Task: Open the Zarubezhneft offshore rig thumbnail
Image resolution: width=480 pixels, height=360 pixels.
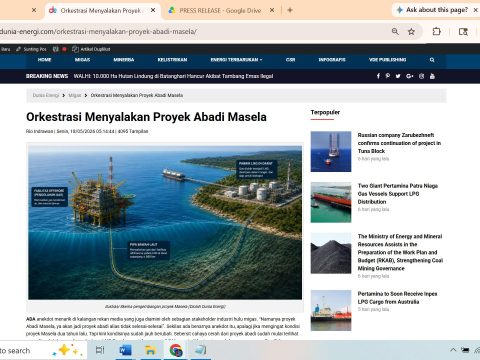Action: coord(331,151)
